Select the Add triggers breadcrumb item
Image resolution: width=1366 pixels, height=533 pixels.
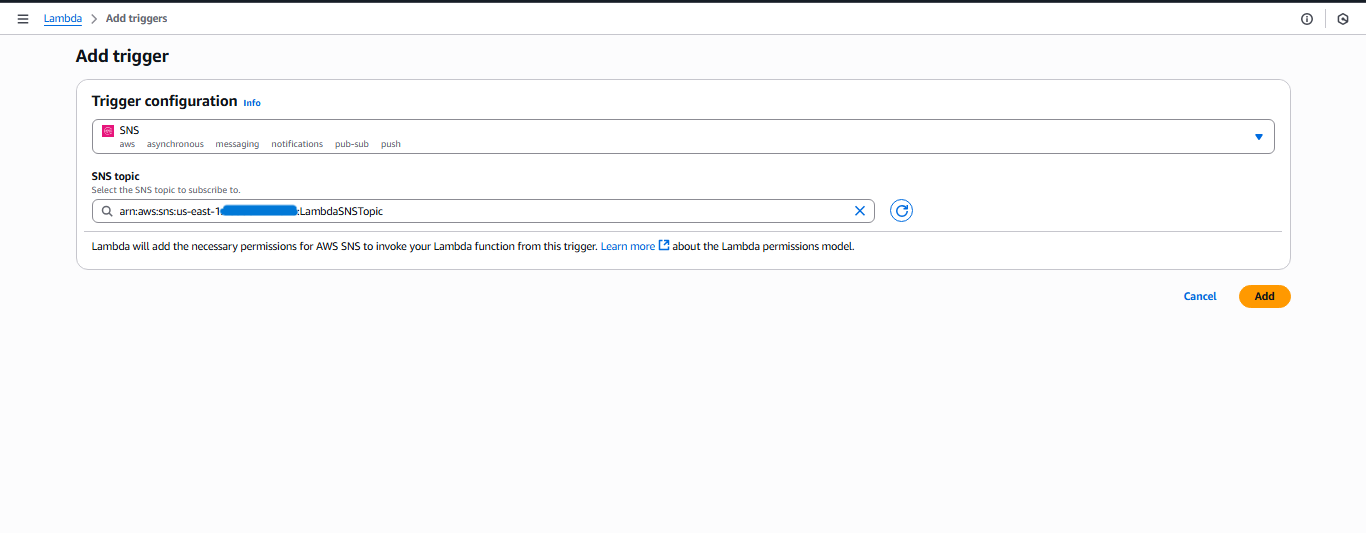[x=136, y=19]
